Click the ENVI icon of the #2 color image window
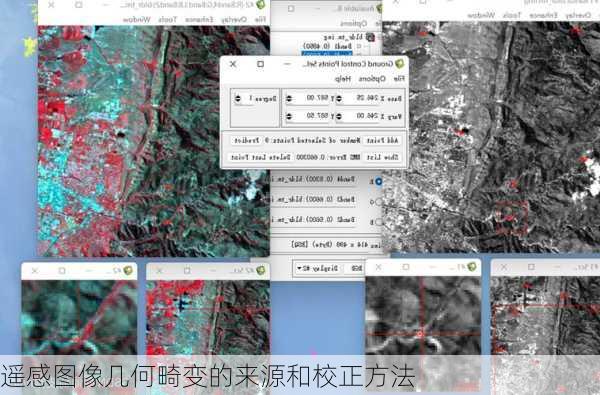 (260, 5)
